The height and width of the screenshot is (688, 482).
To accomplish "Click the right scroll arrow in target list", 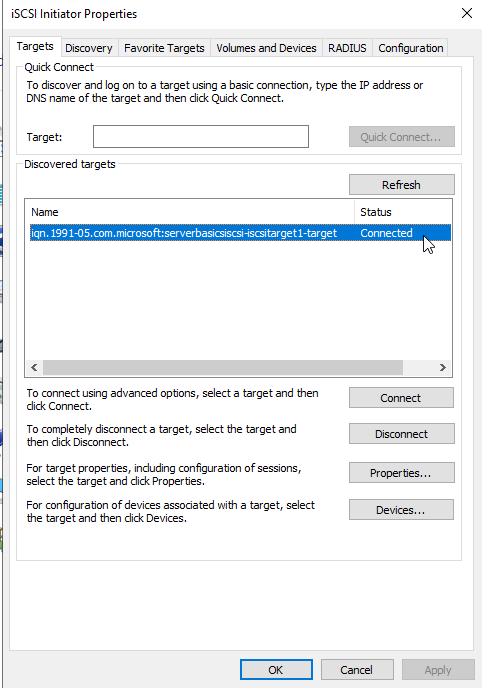I will click(443, 367).
